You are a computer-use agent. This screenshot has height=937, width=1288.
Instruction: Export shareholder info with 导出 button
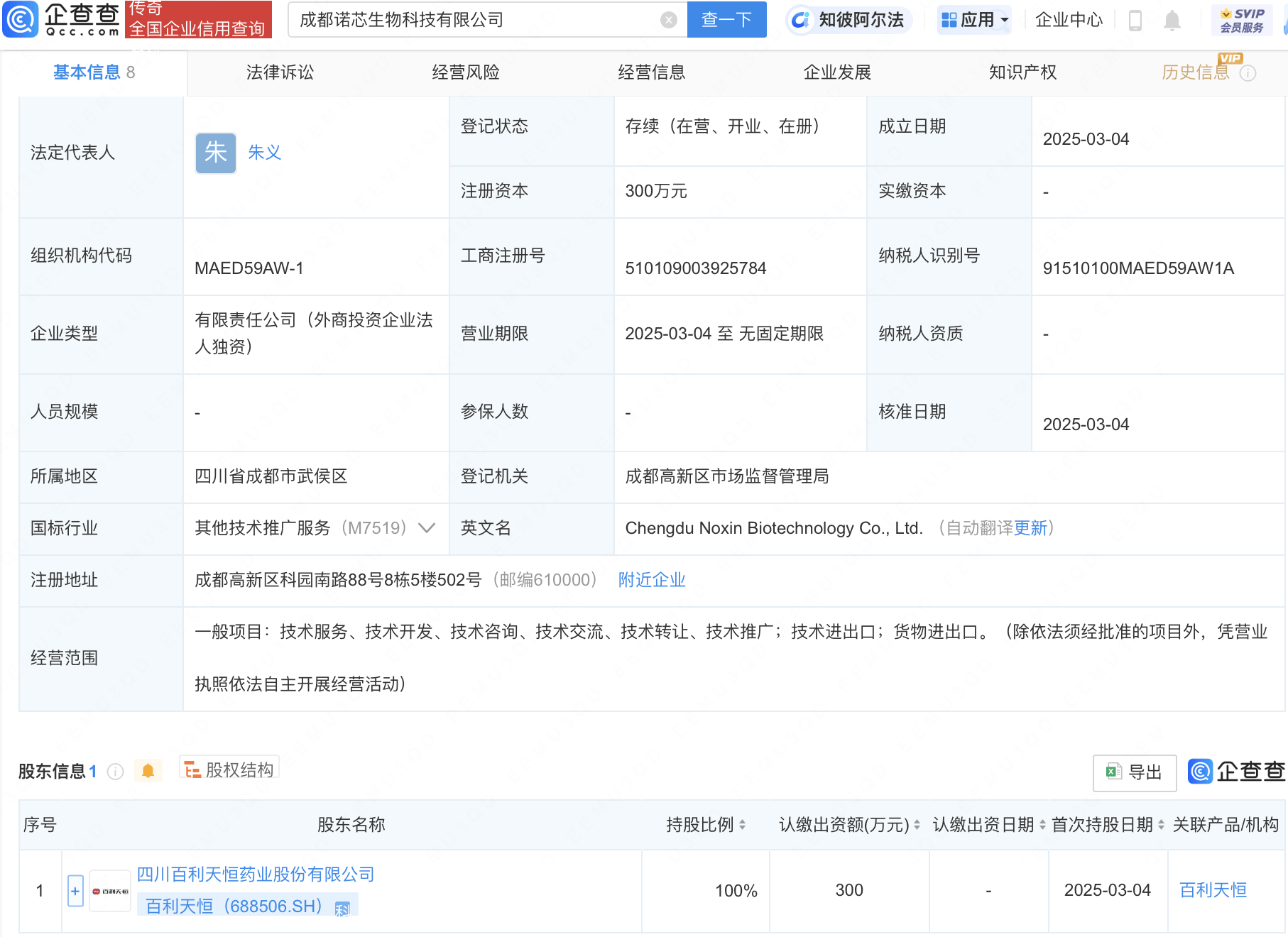[1135, 772]
